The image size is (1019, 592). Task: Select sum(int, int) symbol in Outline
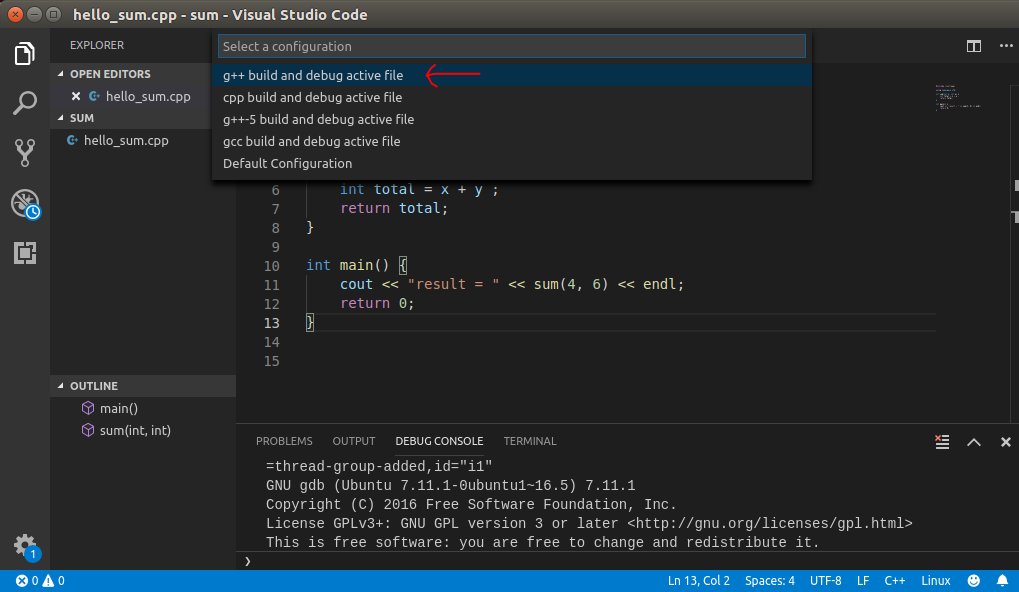point(135,430)
